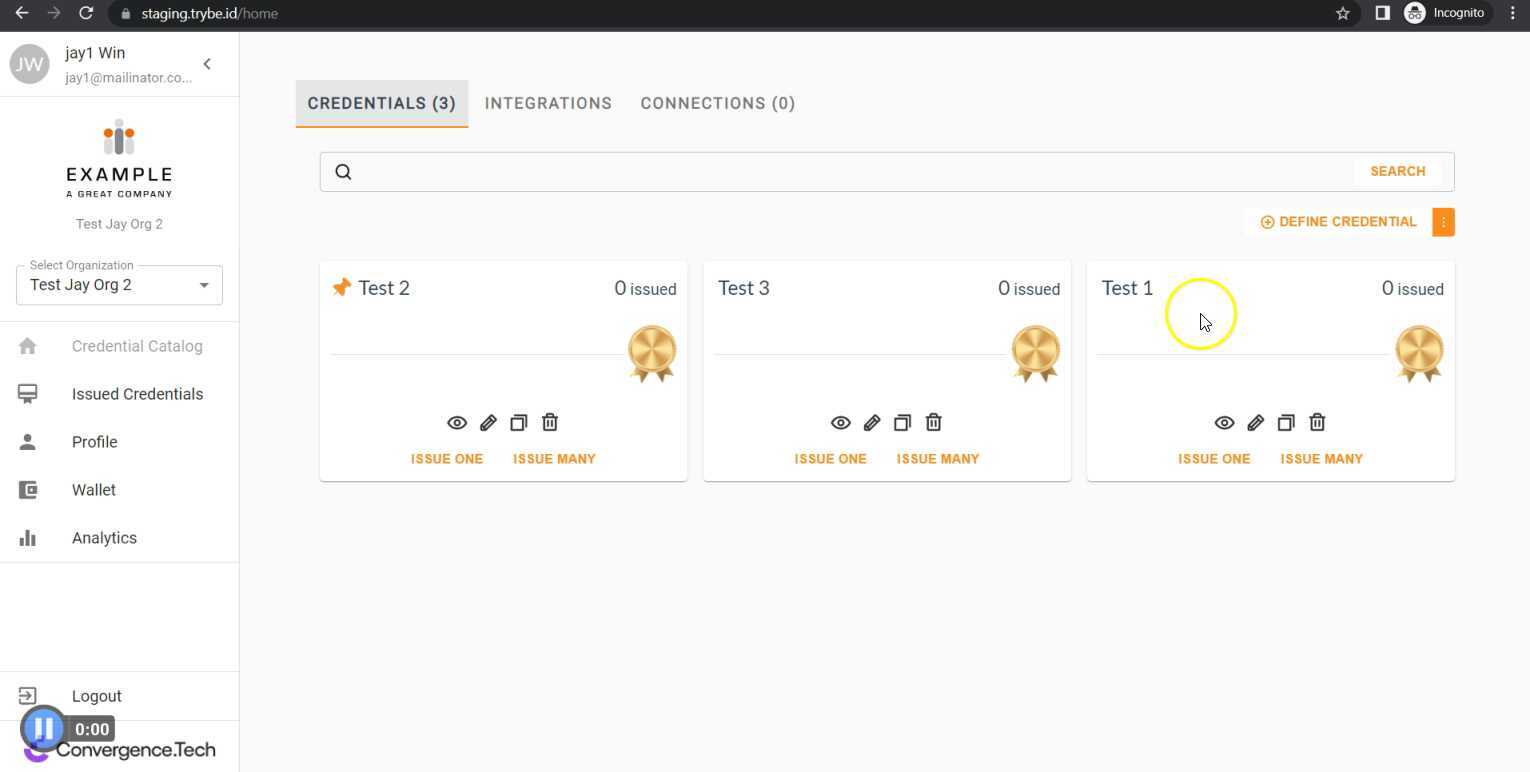Switch to the Integrations tab
This screenshot has width=1530, height=772.
pos(548,104)
